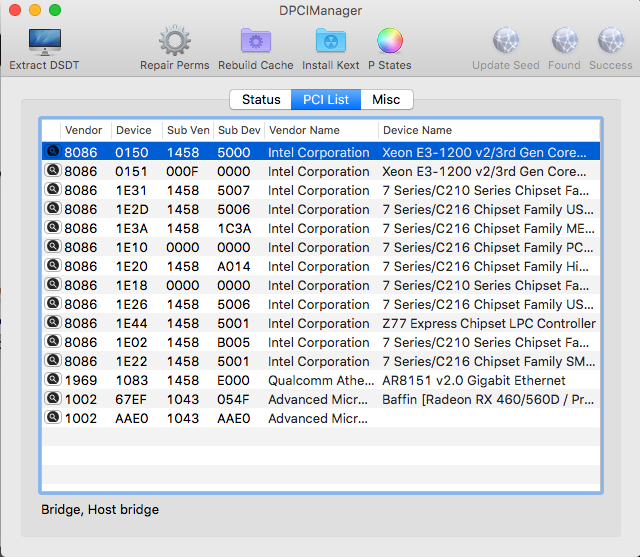Click the 7 Series/C216 Chipset Family Hi... cell
This screenshot has width=640, height=557.
click(x=485, y=266)
